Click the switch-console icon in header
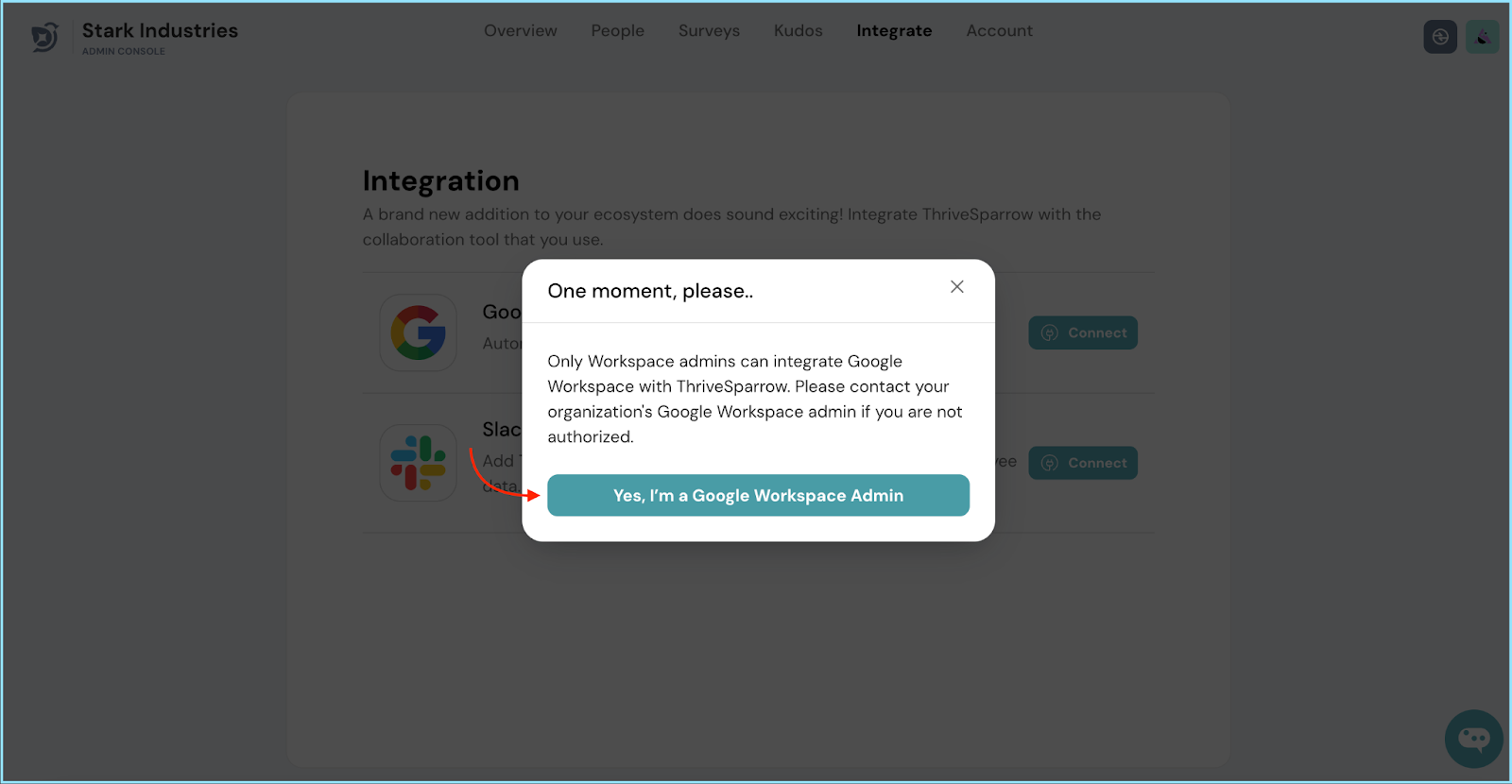This screenshot has height=784, width=1512. click(1440, 37)
